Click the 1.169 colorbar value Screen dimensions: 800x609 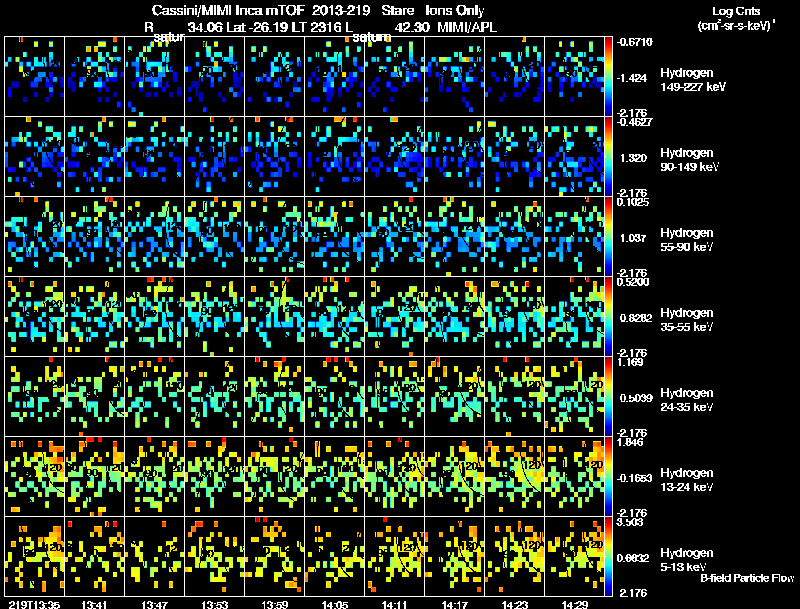click(x=630, y=362)
